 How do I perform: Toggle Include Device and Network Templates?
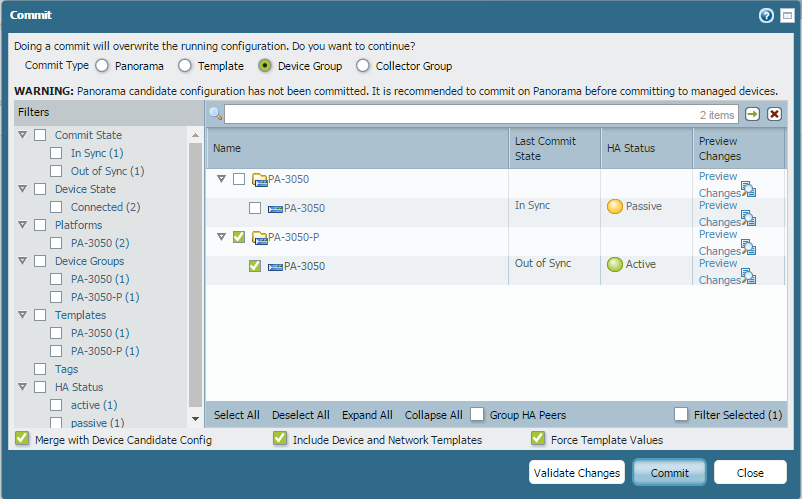point(280,439)
